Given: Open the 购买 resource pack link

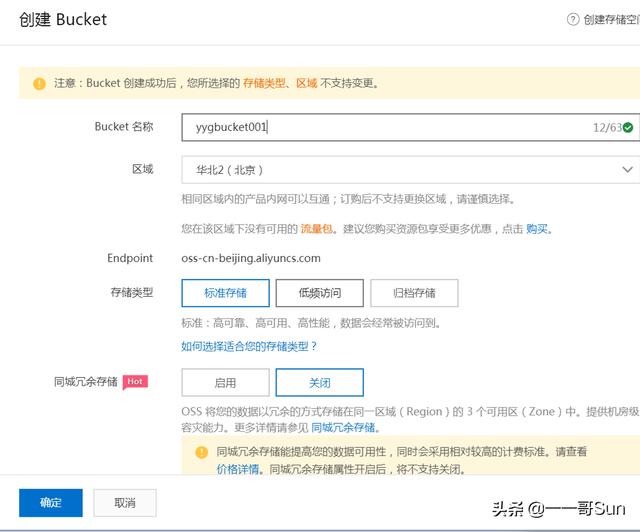Looking at the screenshot, I should tap(537, 229).
